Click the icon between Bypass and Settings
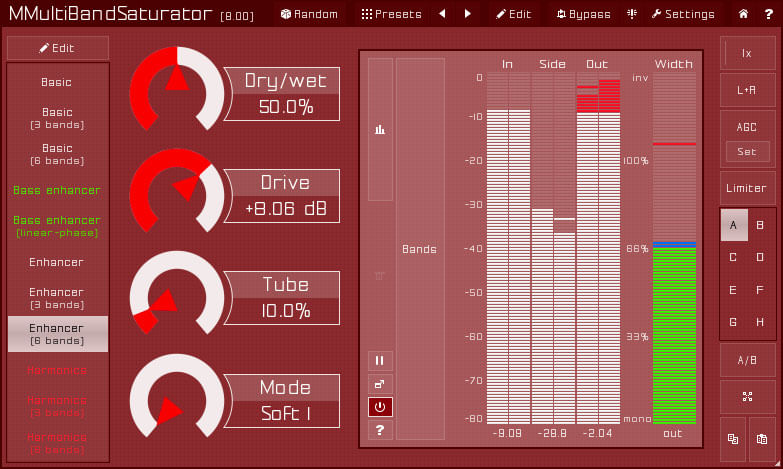Screen dimensions: 783x469 632,14
